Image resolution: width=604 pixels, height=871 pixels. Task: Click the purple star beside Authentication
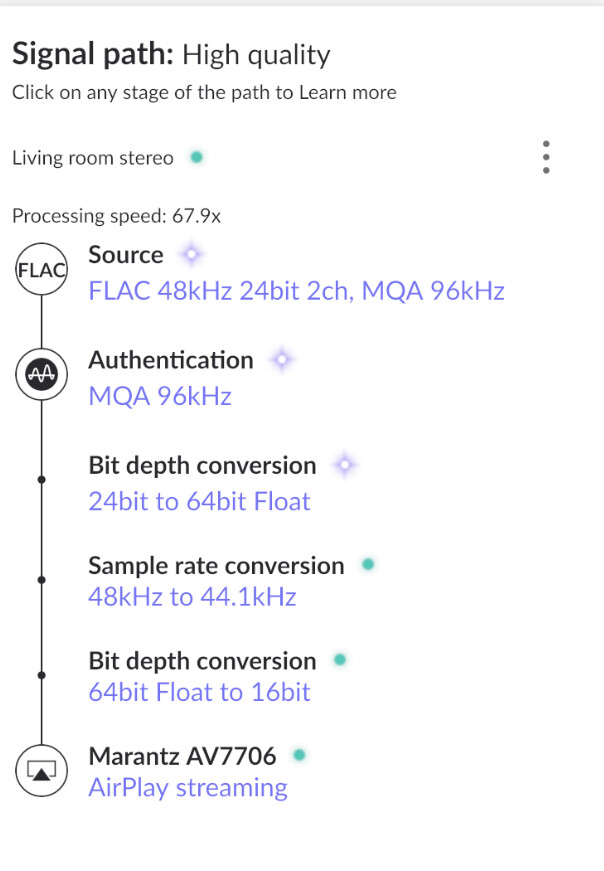(x=282, y=360)
